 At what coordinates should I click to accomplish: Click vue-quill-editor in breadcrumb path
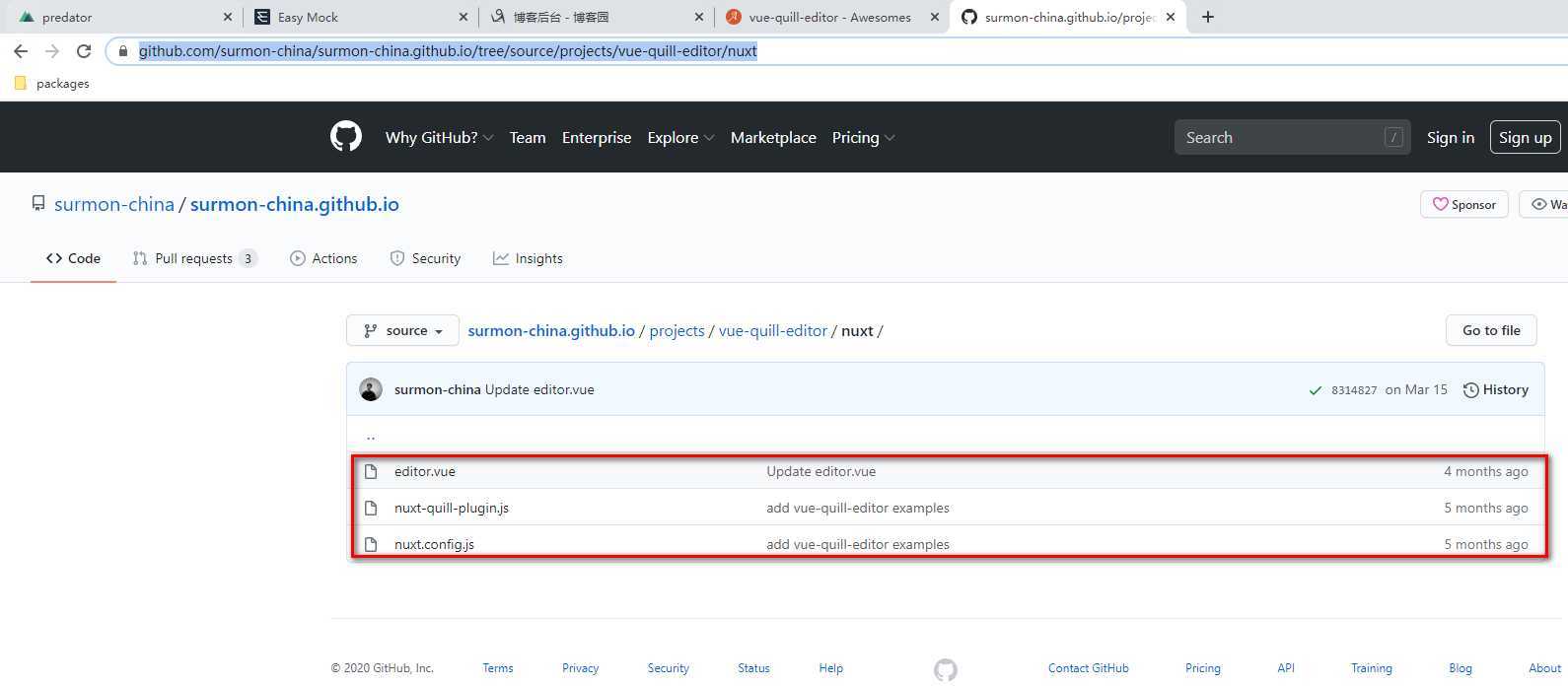pos(773,330)
